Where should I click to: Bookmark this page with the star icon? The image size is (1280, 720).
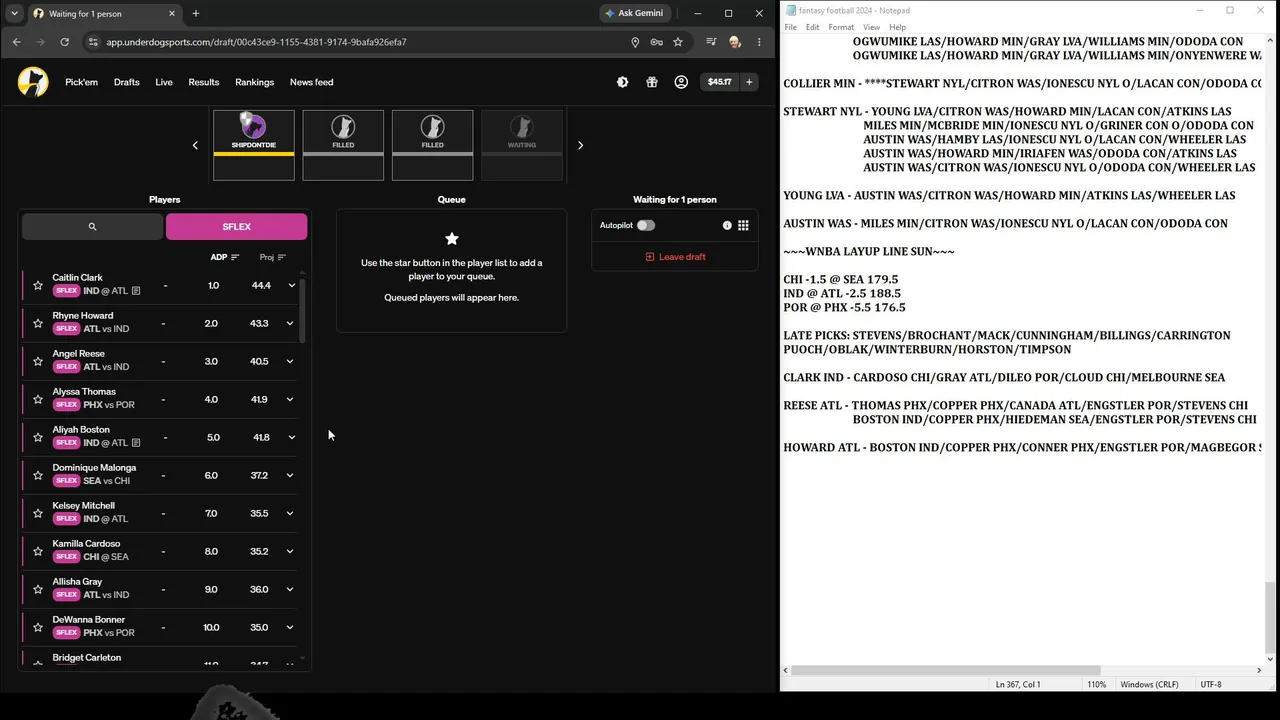[678, 42]
